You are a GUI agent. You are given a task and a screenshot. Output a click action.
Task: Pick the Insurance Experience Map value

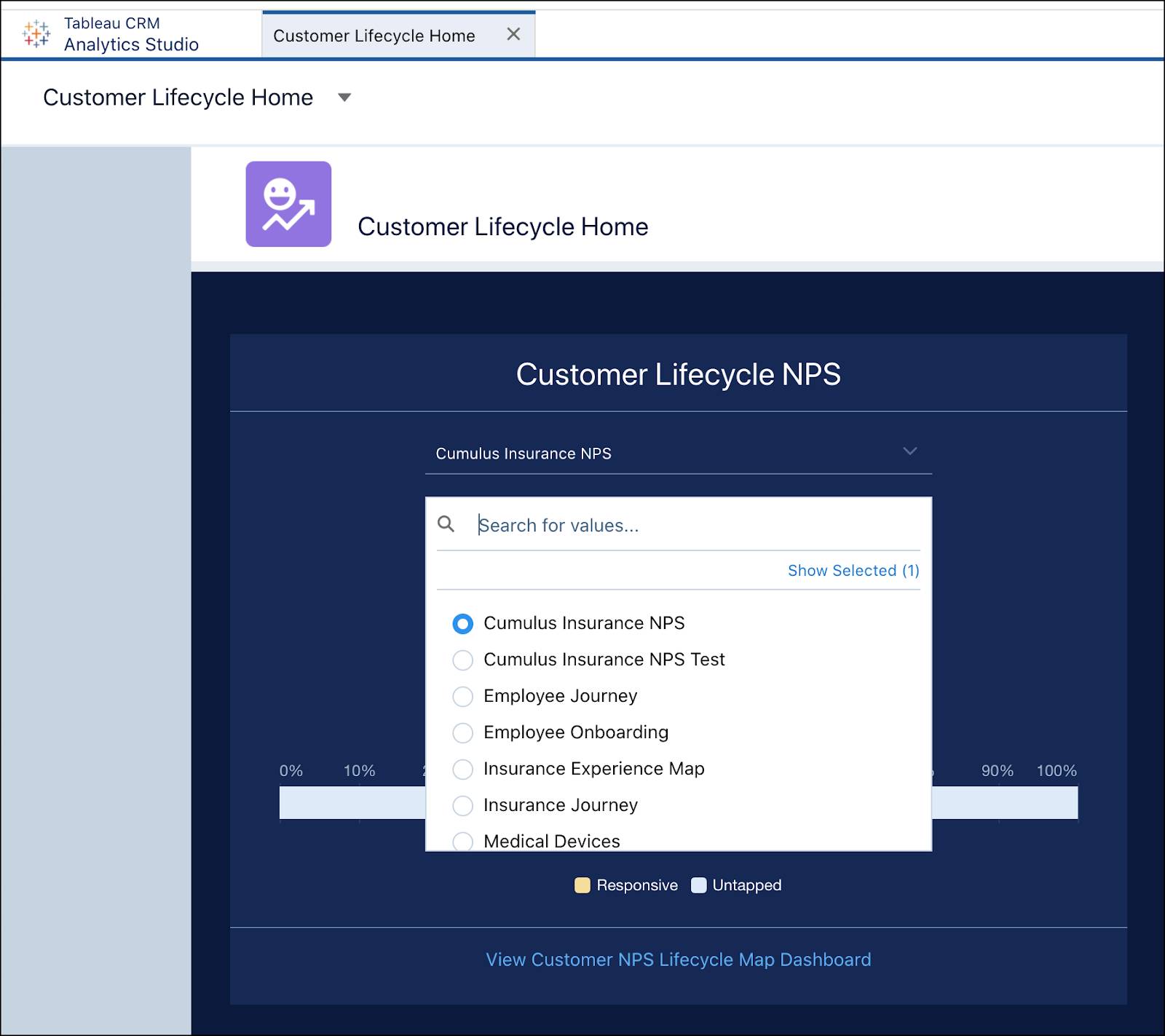[463, 769]
